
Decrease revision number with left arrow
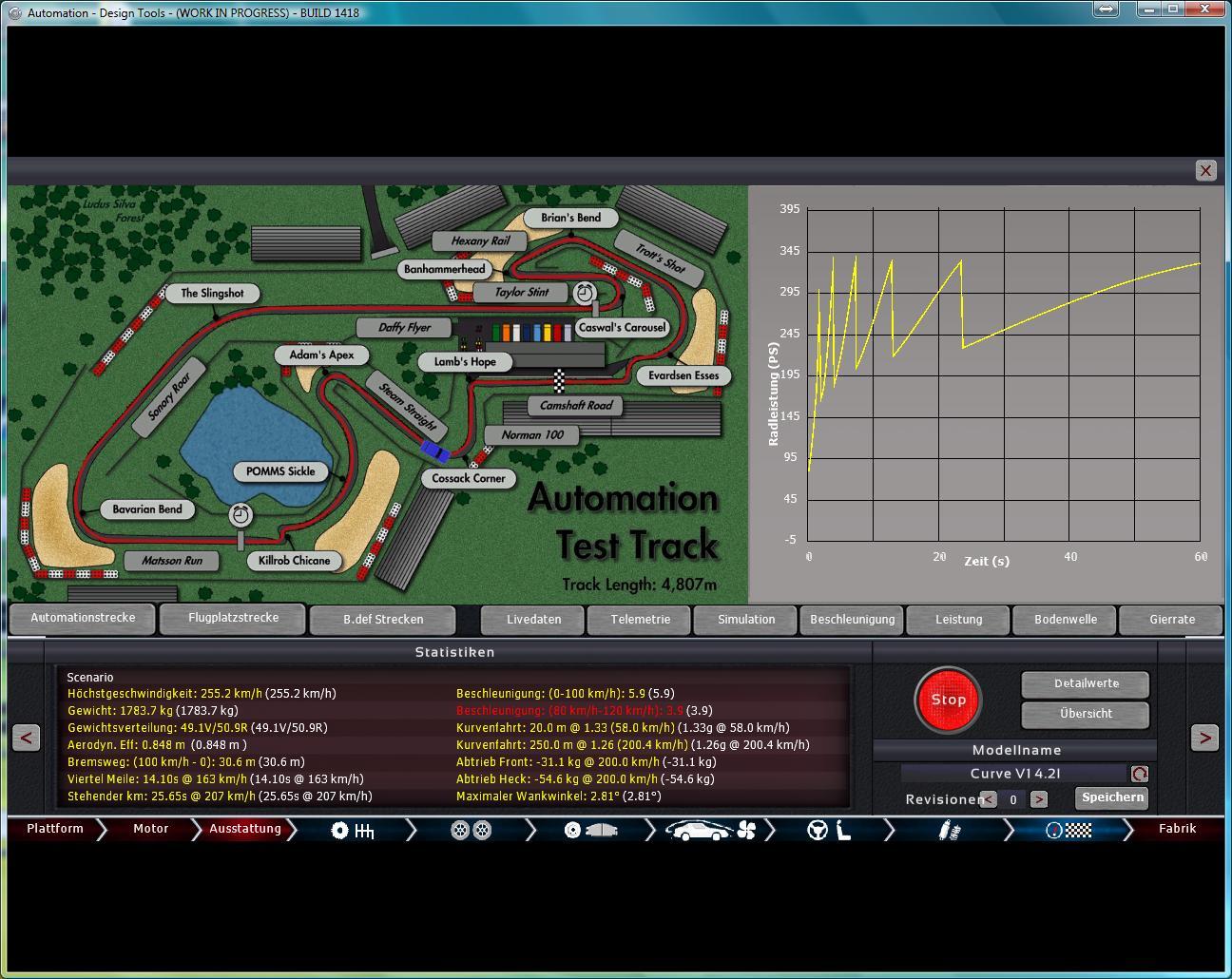989,800
